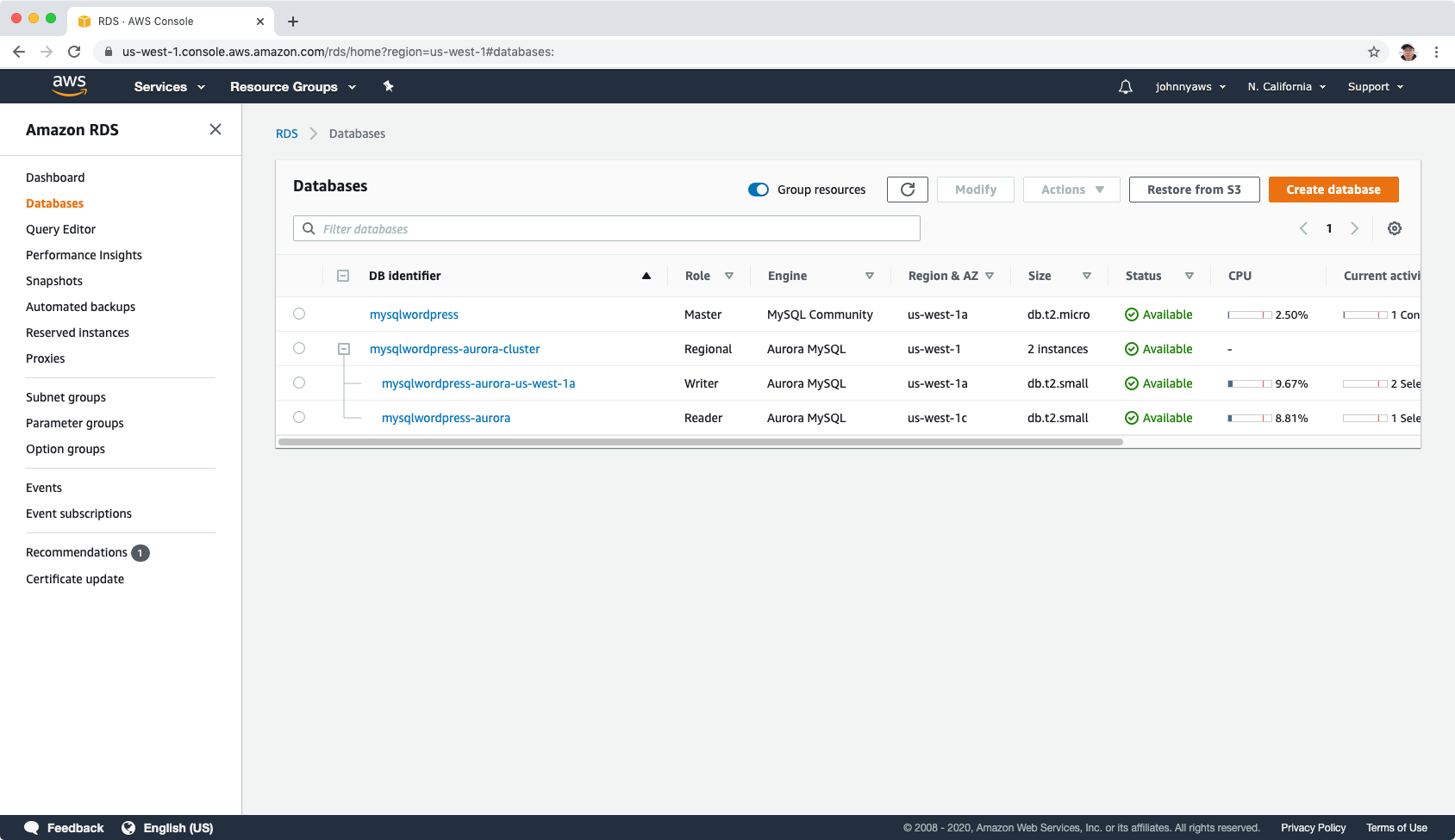Open Privacy Policy footer link
1455x840 pixels.
point(1313,828)
